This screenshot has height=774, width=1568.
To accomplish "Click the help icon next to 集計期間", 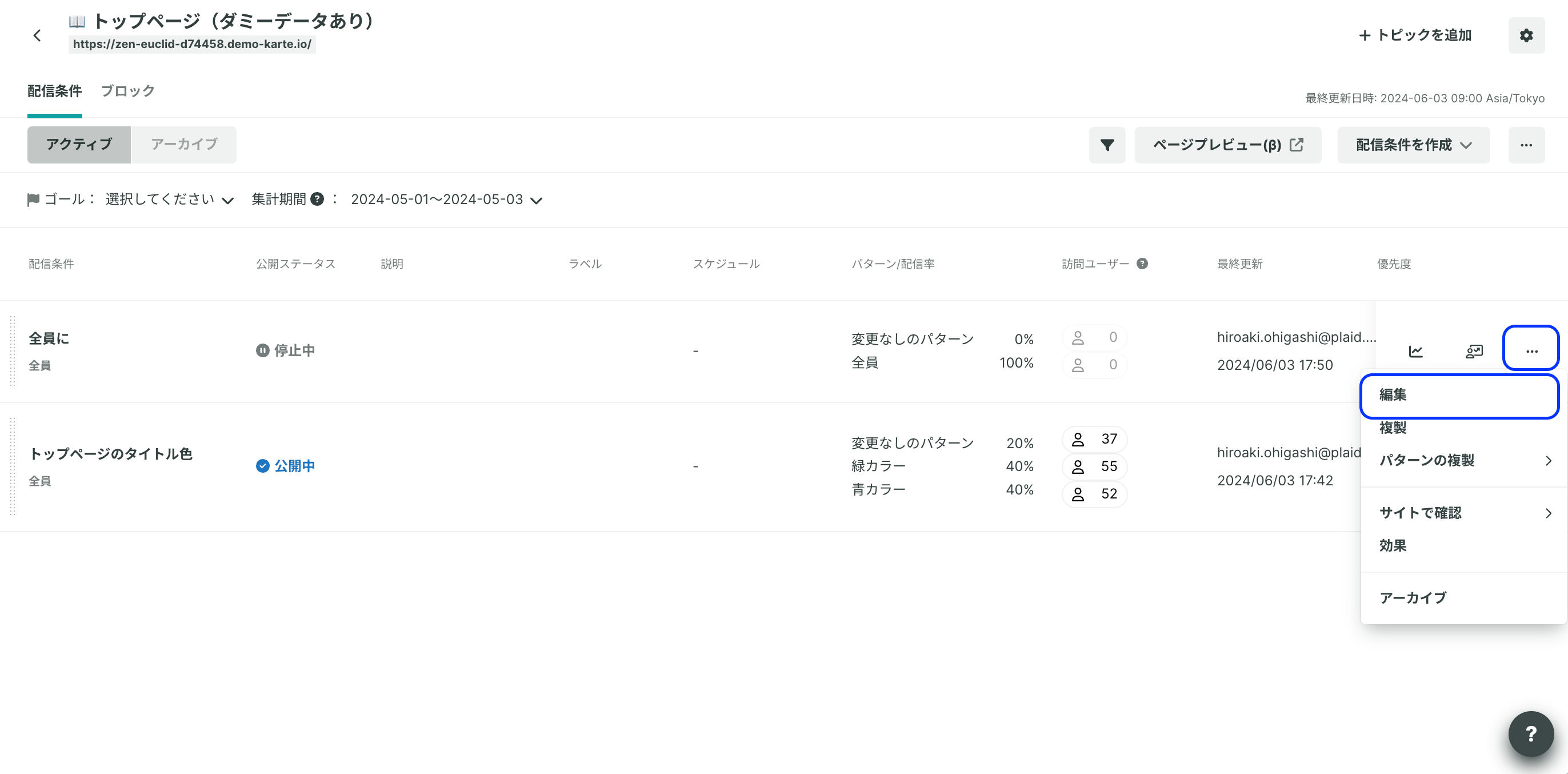I will (x=317, y=199).
